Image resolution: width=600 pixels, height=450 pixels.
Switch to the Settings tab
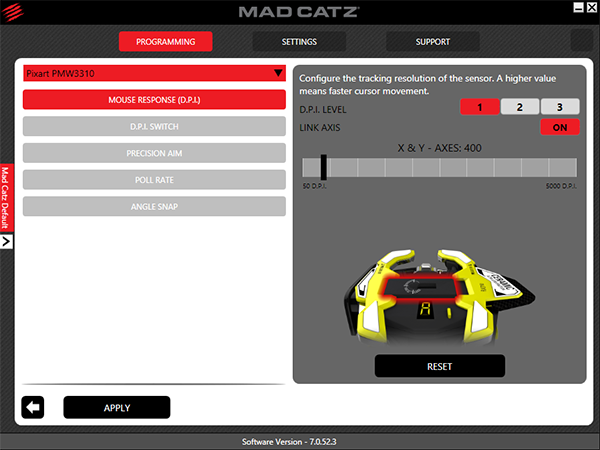coord(299,41)
